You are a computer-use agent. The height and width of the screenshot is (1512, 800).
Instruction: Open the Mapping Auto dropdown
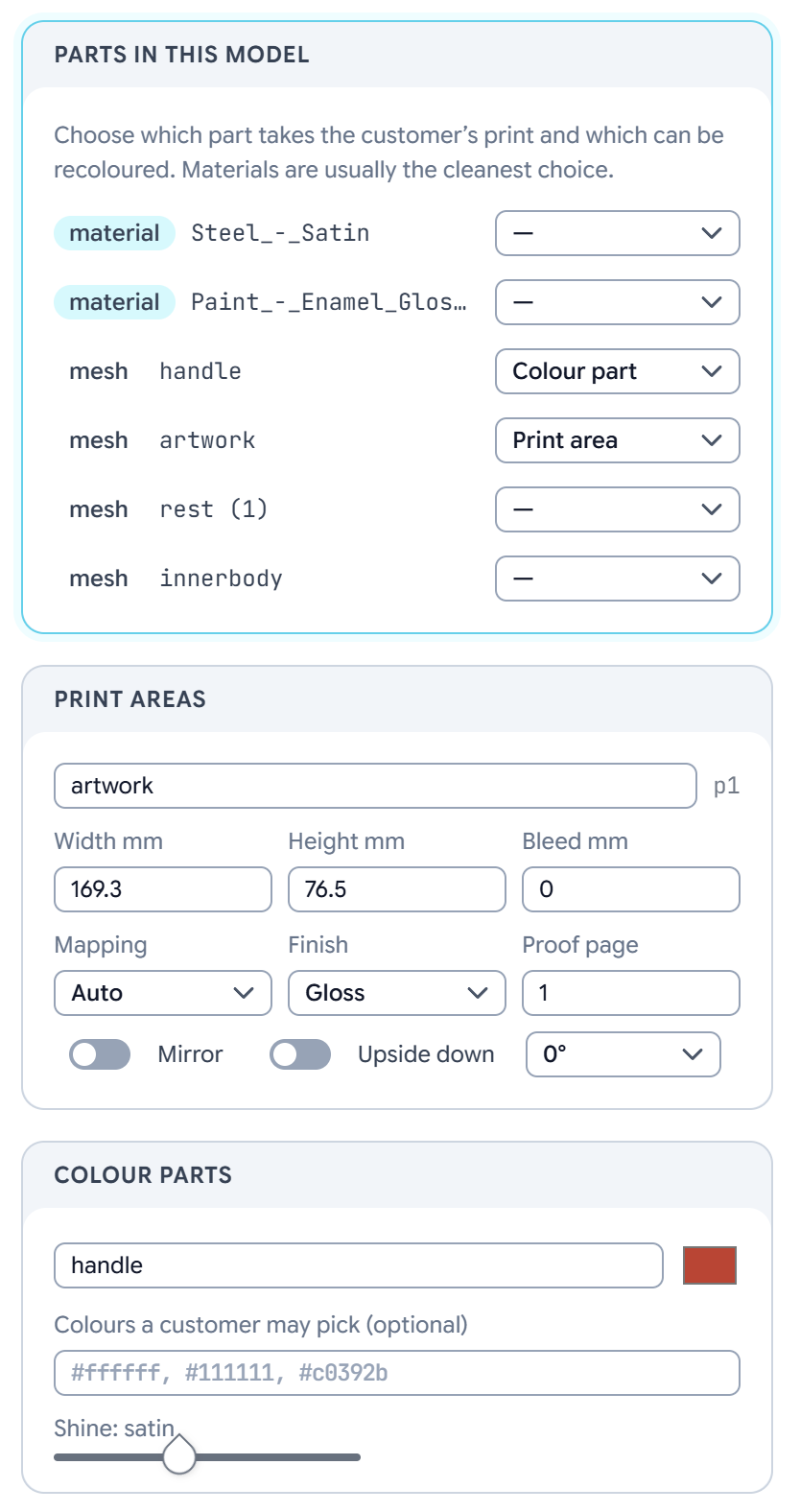pyautogui.click(x=163, y=993)
